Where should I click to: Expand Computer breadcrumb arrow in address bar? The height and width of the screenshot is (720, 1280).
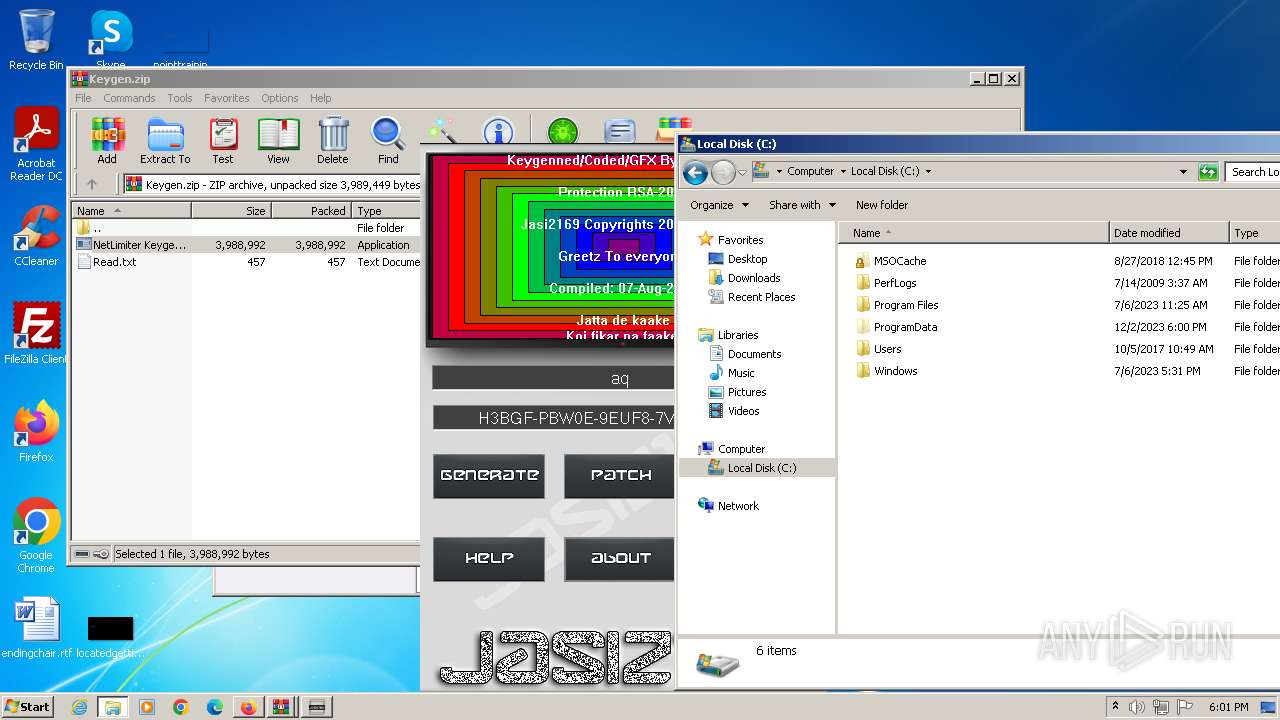[842, 172]
